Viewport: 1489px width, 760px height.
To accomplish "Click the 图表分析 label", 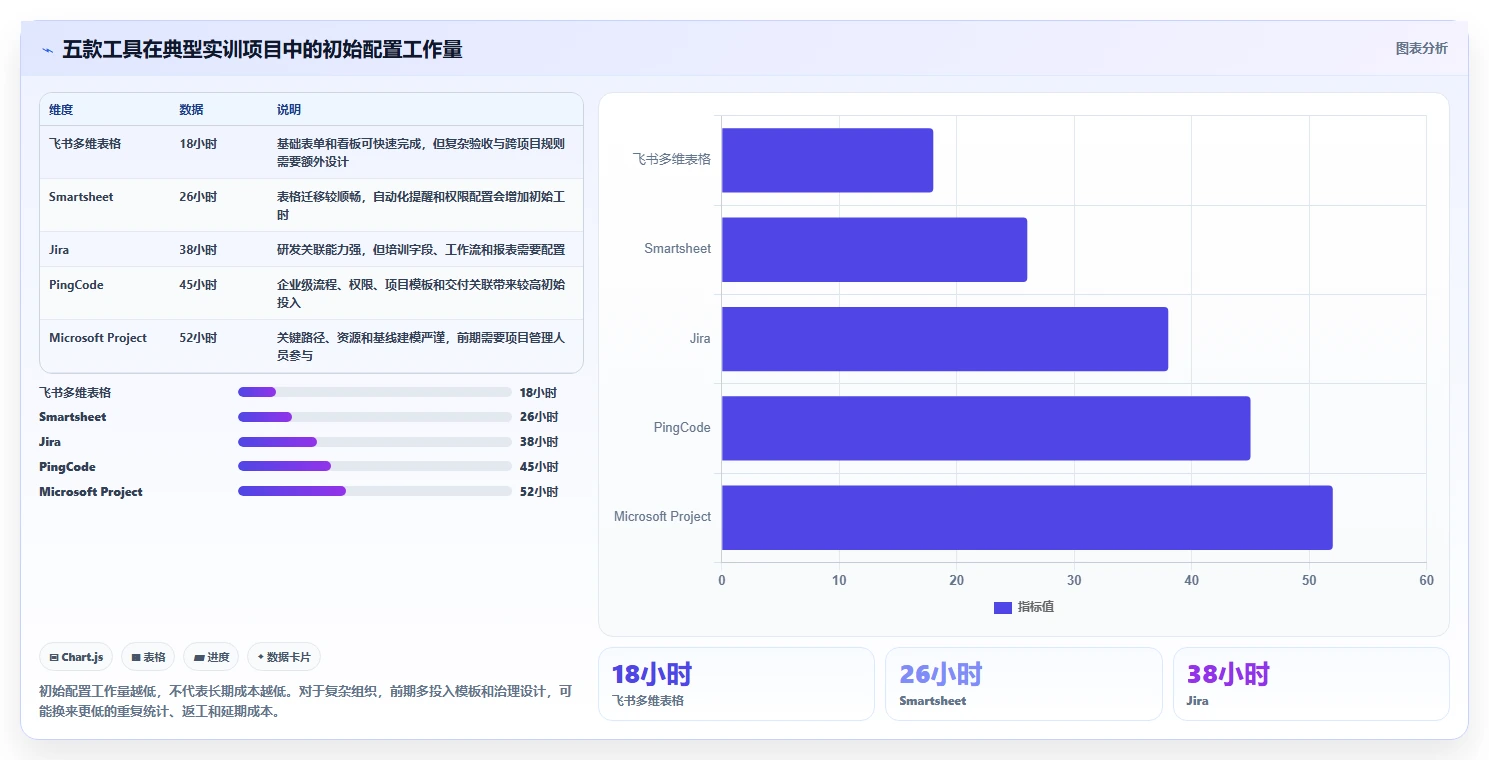I will (1421, 48).
